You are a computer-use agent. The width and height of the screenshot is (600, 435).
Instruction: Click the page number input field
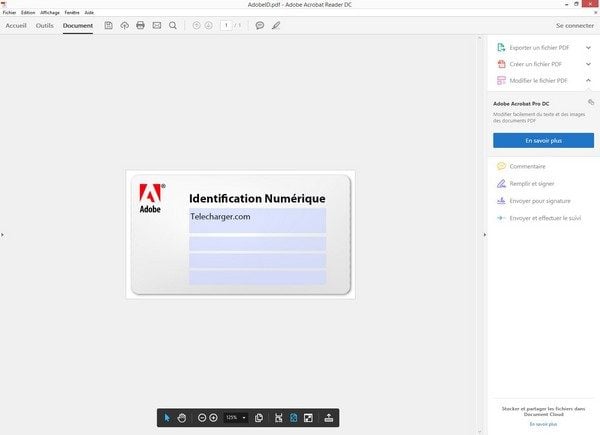click(226, 25)
